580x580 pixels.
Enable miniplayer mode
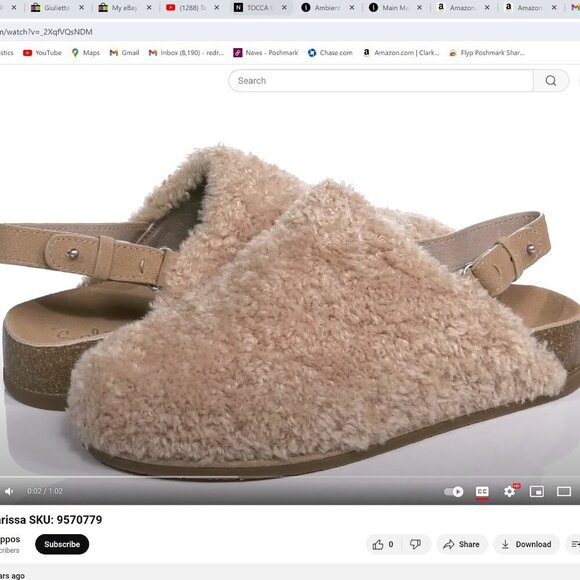click(537, 491)
